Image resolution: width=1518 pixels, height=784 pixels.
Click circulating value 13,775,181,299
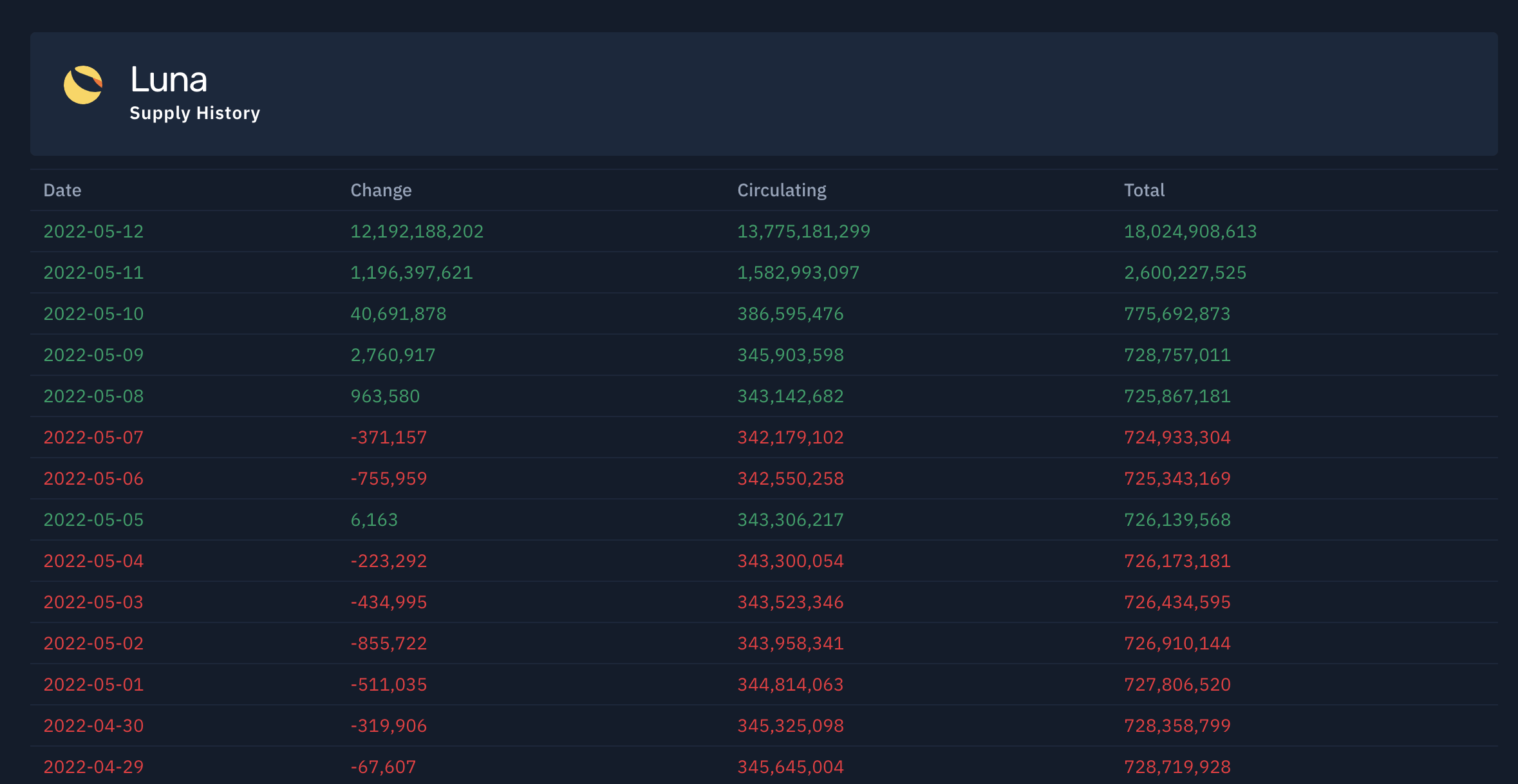tap(803, 232)
